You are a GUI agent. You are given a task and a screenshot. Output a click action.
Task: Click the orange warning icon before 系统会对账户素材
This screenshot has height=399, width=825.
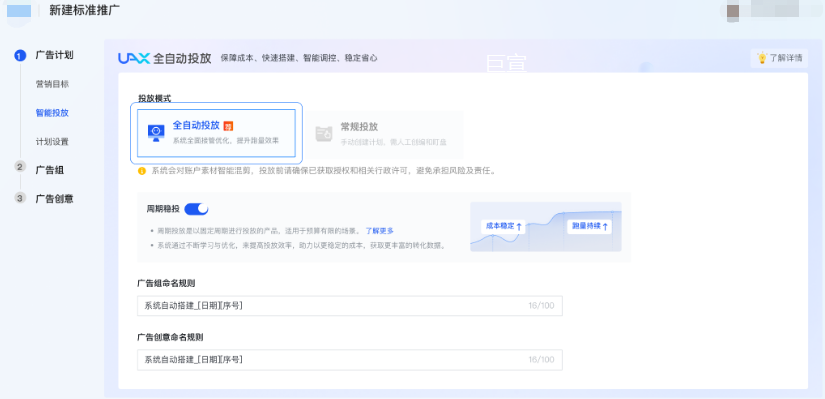pyautogui.click(x=142, y=171)
